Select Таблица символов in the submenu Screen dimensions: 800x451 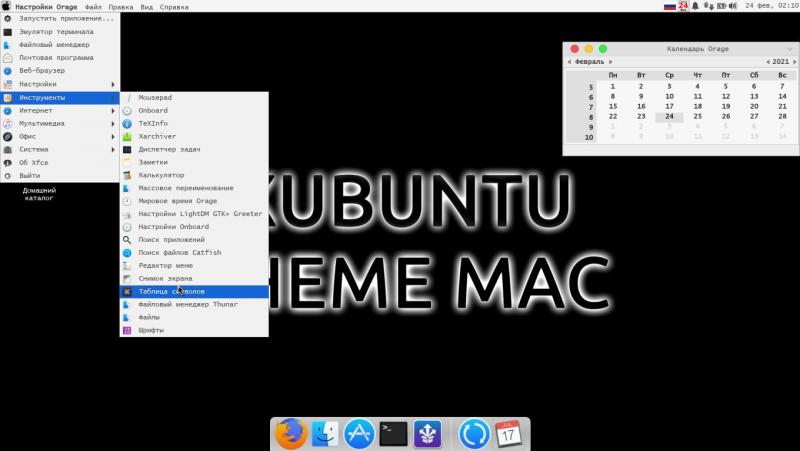click(194, 291)
